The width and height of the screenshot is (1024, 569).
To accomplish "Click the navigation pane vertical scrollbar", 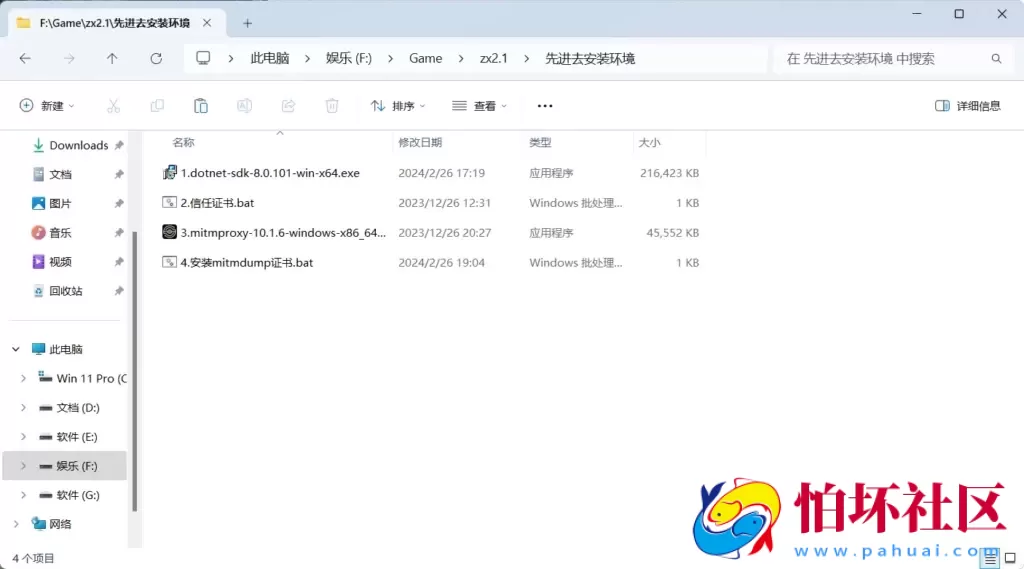I will 135,371.
